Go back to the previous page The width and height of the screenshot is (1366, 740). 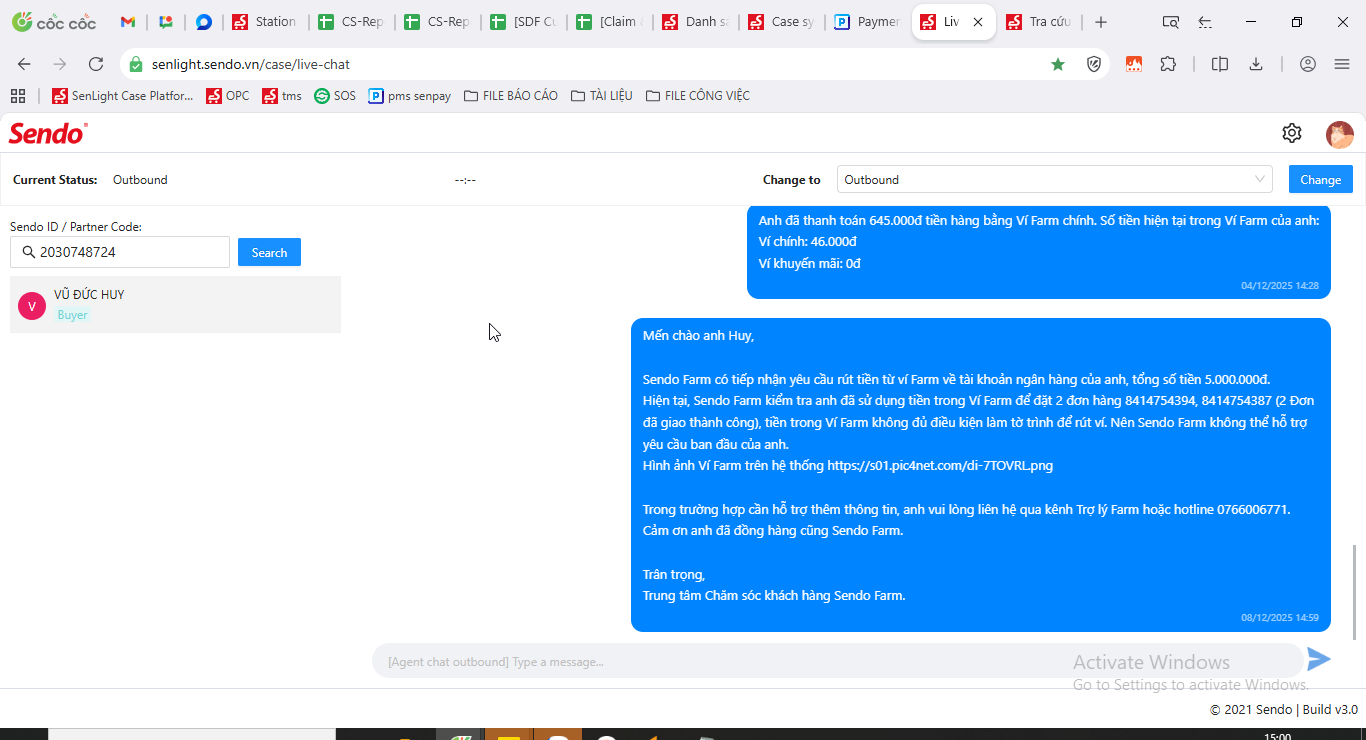(24, 64)
